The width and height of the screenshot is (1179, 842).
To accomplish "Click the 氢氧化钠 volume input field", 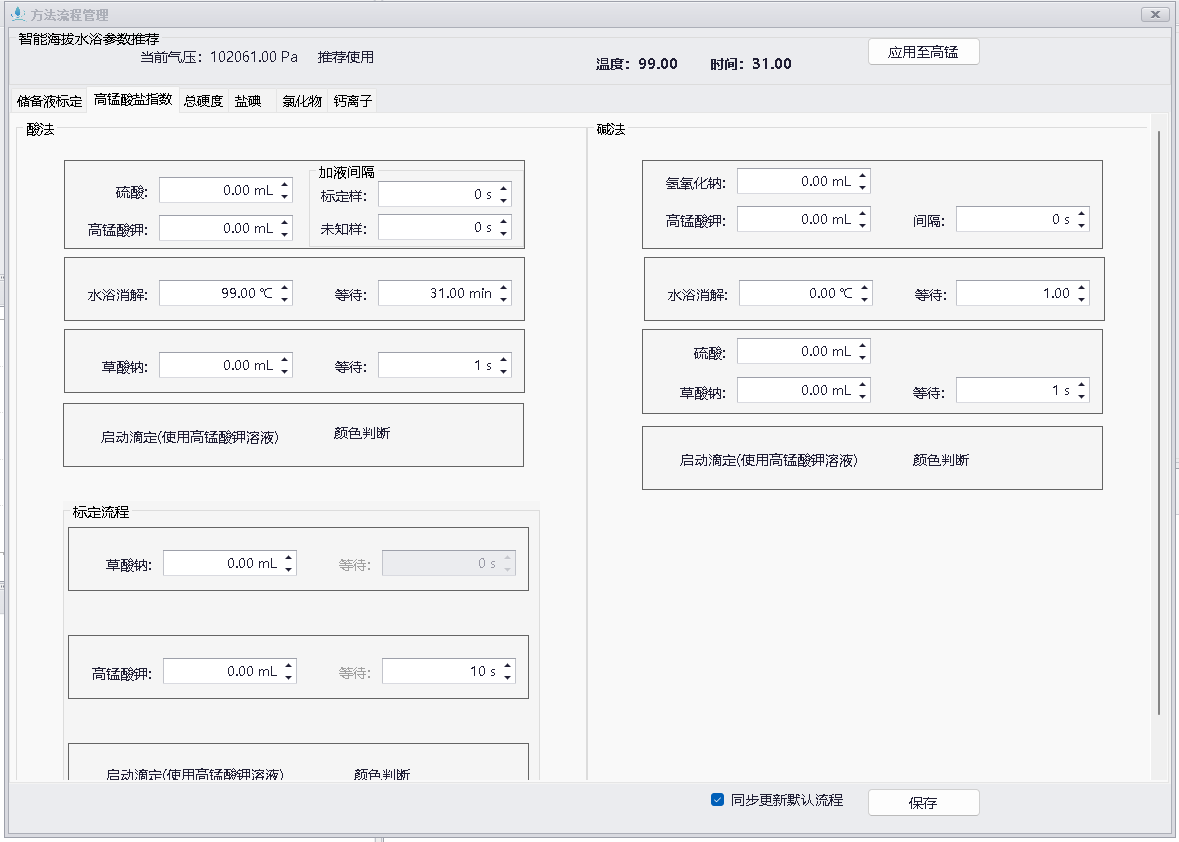I will tap(795, 180).
